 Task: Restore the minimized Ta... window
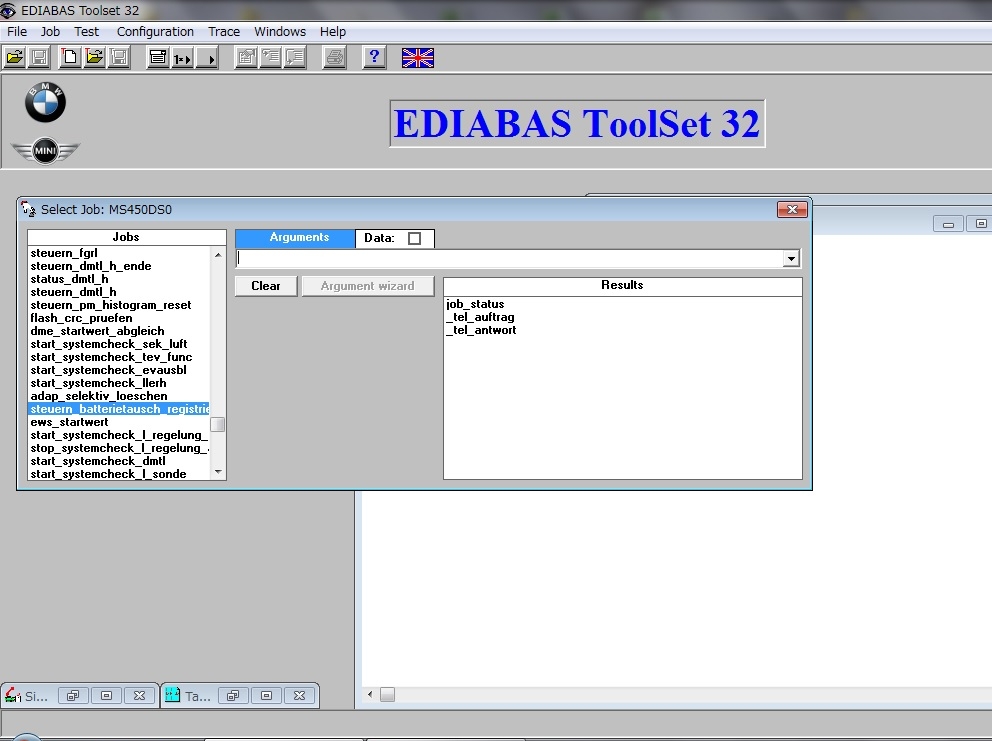[233, 695]
